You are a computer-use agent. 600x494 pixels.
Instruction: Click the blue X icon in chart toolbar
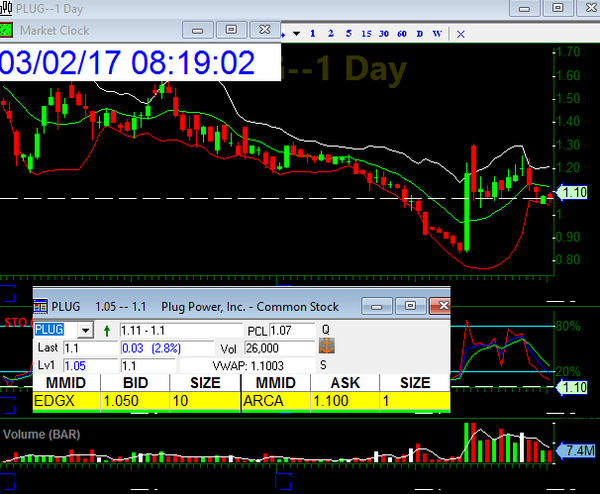pos(460,33)
